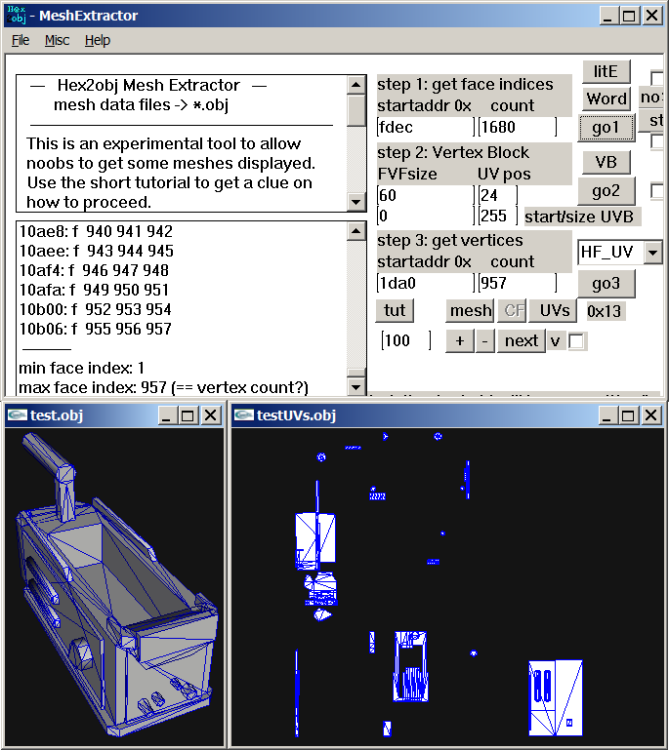Click the step 1 startaddr field containing fdec
The image size is (669, 750).
click(424, 127)
